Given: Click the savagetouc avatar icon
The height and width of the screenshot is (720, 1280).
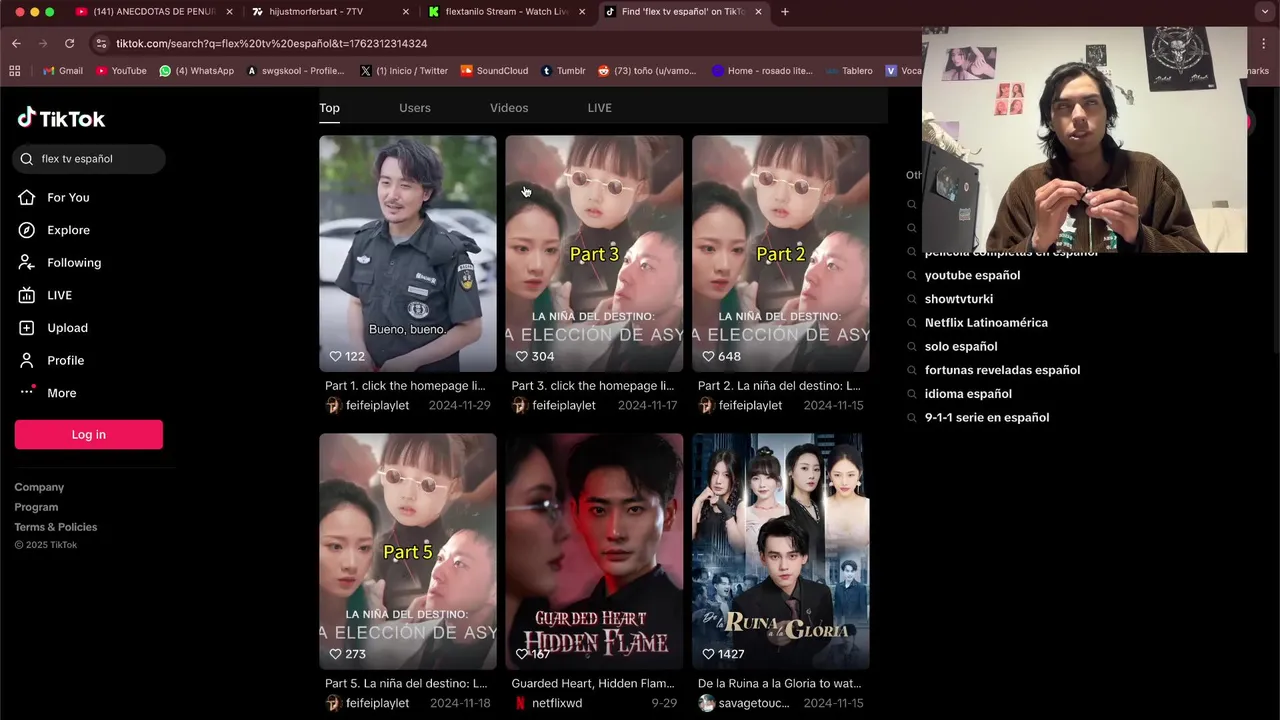Looking at the screenshot, I should (x=706, y=703).
